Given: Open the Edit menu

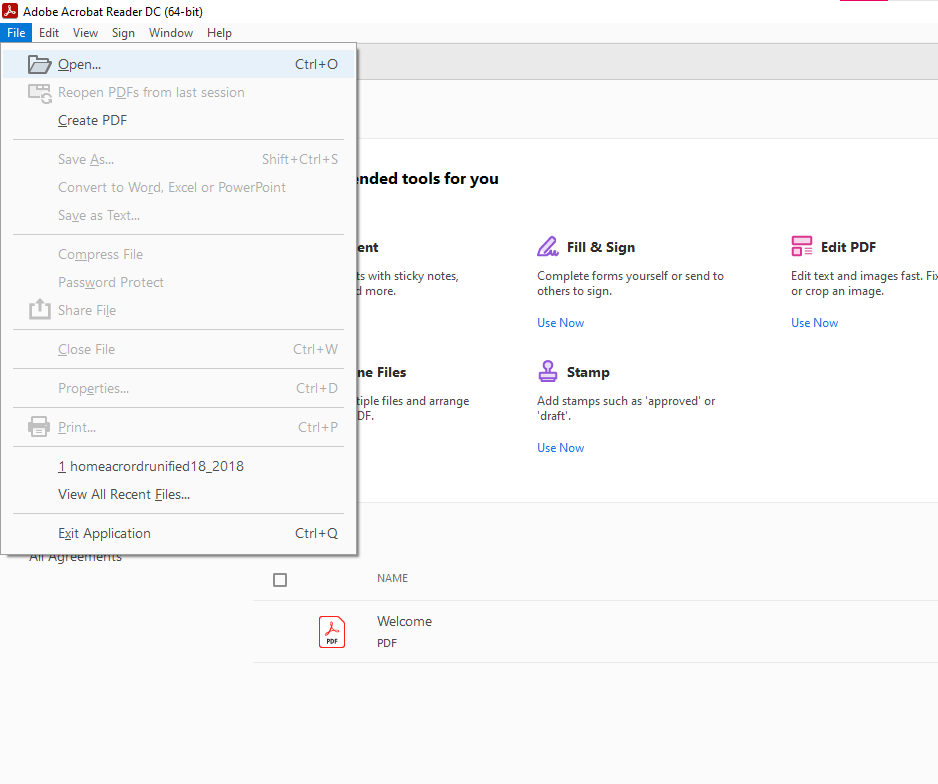Looking at the screenshot, I should pos(49,32).
